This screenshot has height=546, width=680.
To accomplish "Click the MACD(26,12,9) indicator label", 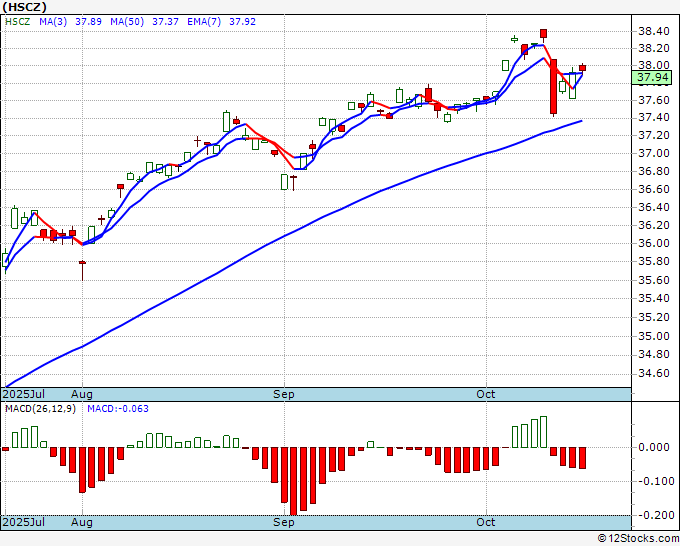I will point(40,409).
